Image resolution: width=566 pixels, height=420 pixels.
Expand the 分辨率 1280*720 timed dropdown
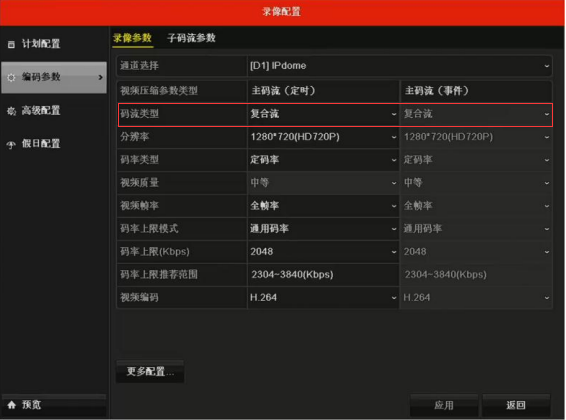pos(323,137)
